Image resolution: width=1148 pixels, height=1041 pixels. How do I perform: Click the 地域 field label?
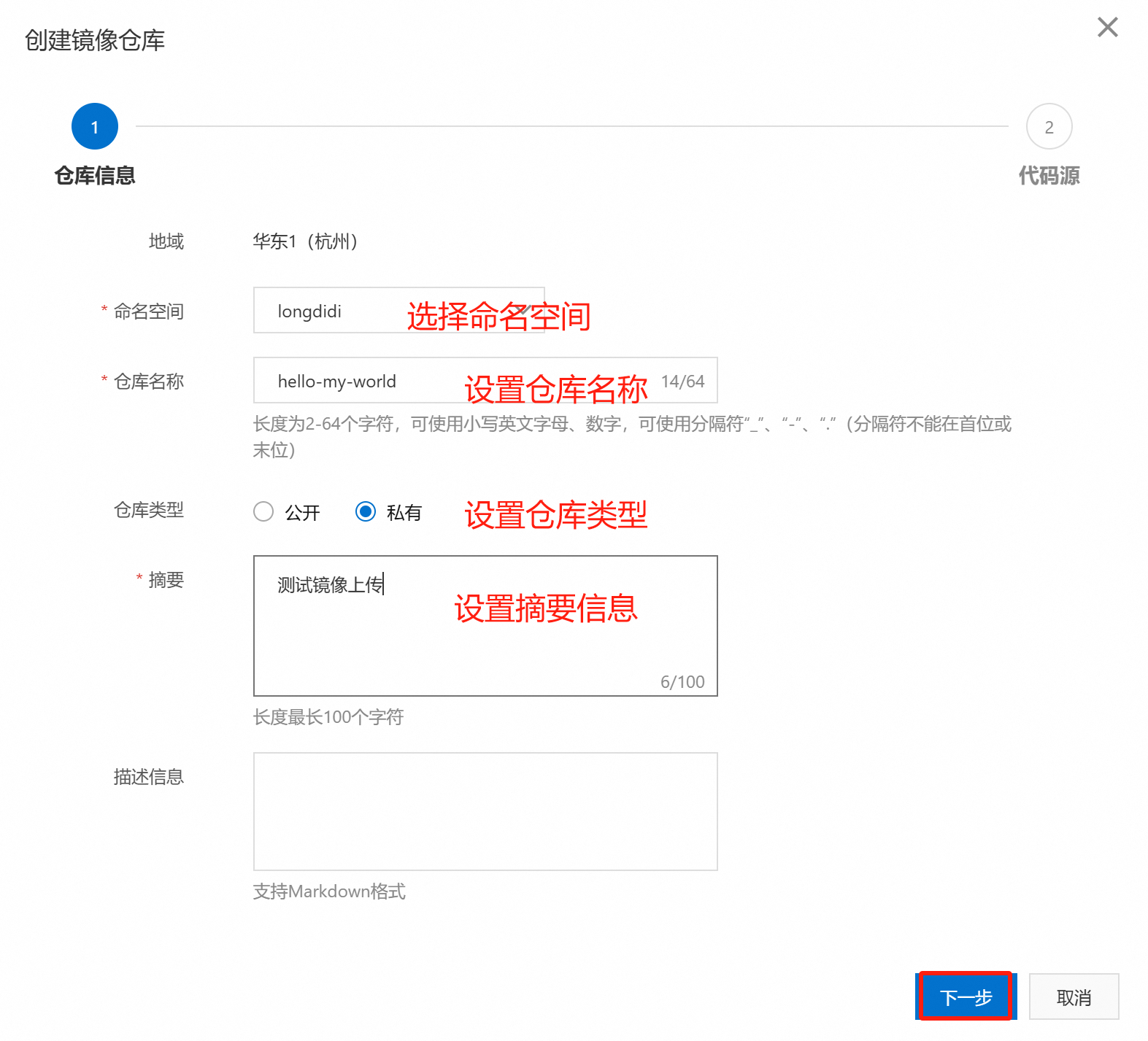pos(166,241)
